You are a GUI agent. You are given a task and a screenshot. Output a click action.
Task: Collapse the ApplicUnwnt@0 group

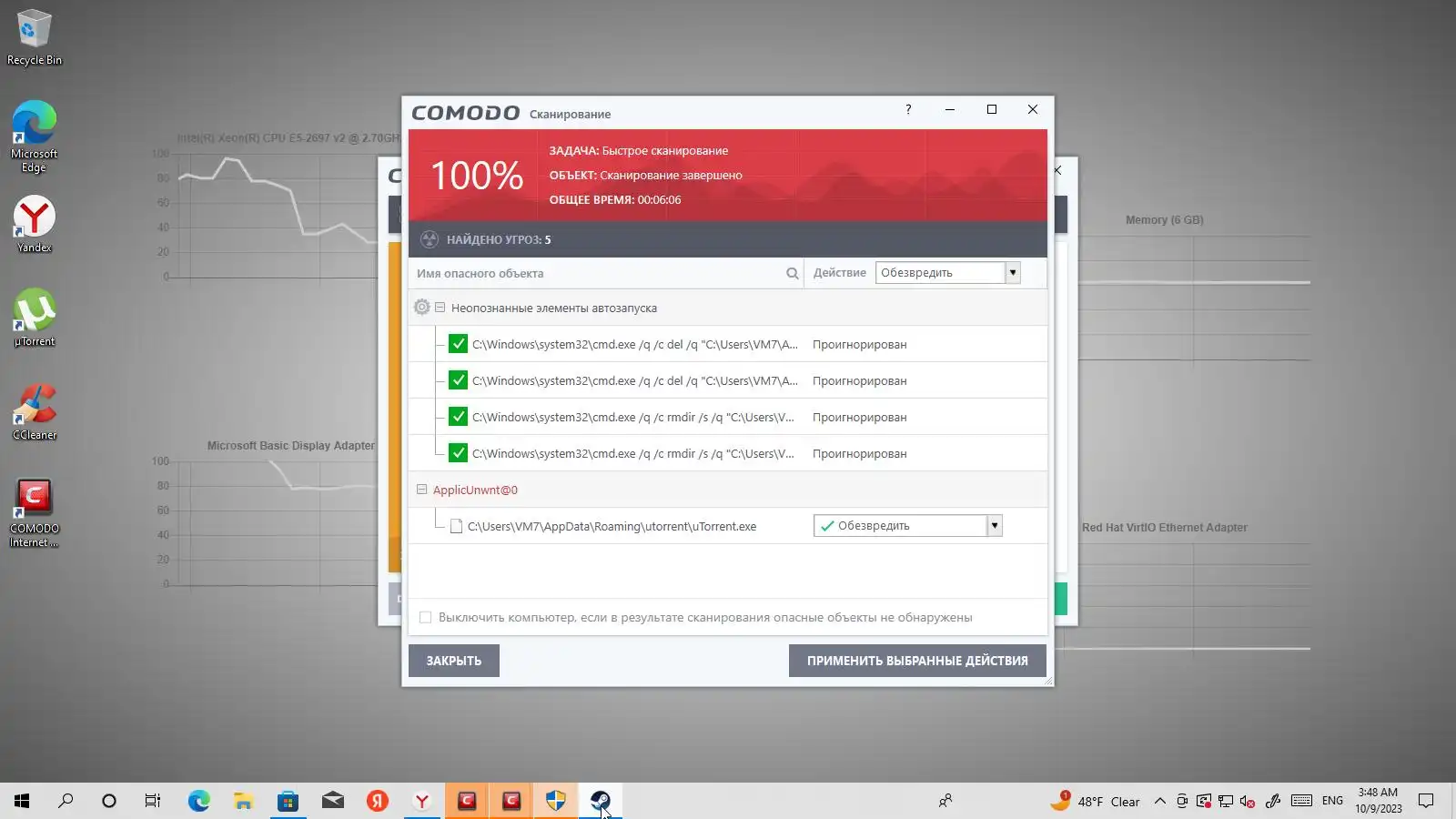point(421,490)
